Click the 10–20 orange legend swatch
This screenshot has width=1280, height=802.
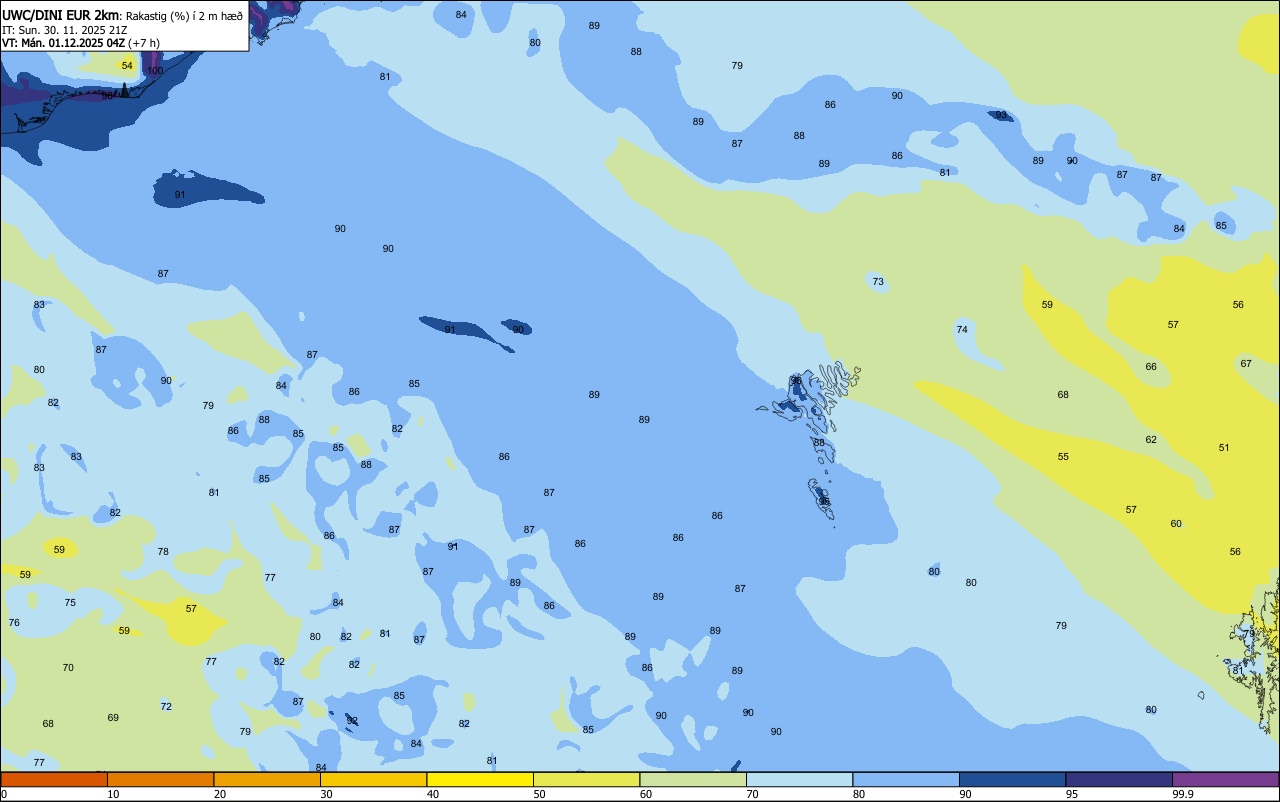pyautogui.click(x=160, y=779)
